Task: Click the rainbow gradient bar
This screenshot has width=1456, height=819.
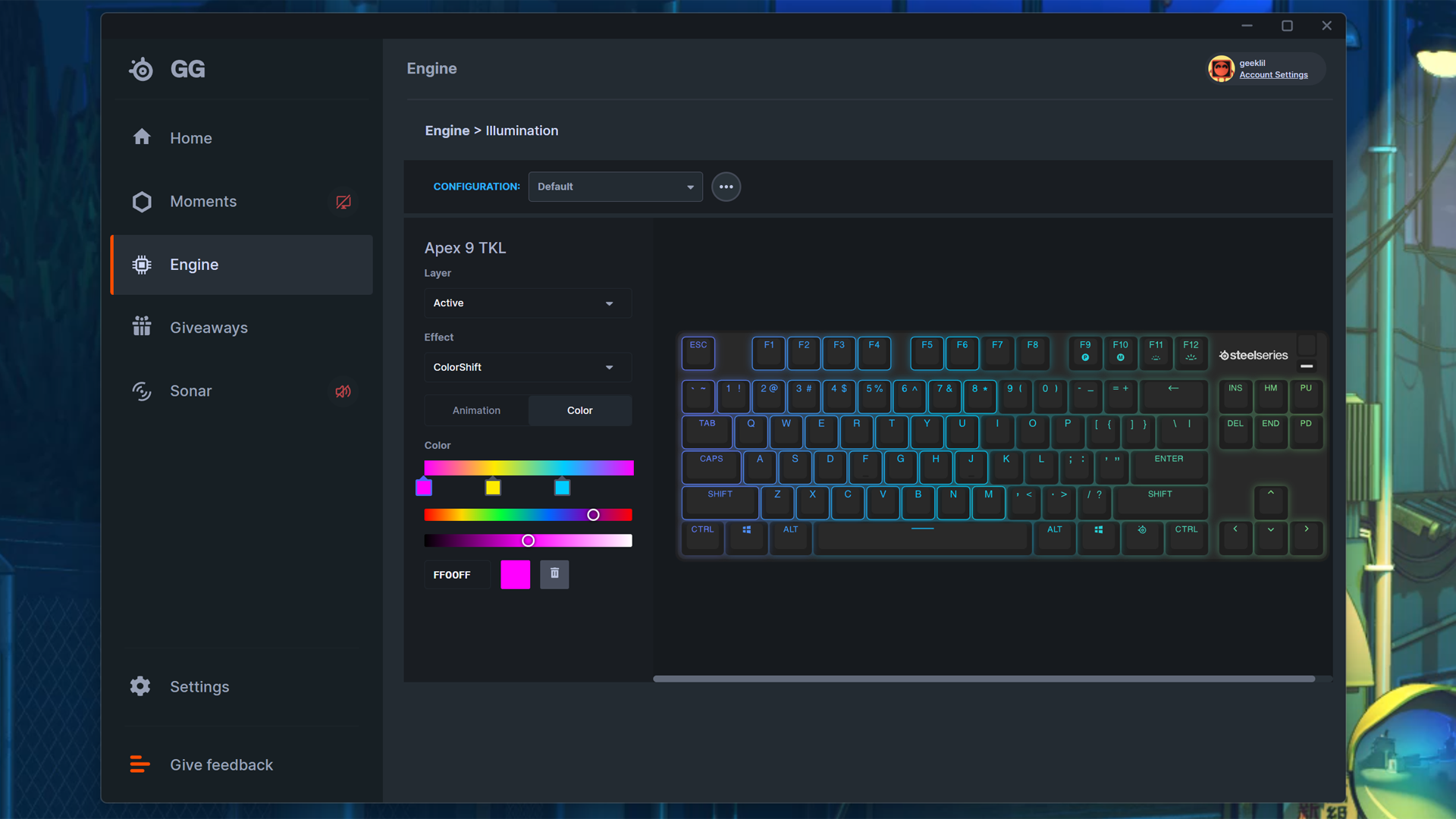Action: coord(529,468)
